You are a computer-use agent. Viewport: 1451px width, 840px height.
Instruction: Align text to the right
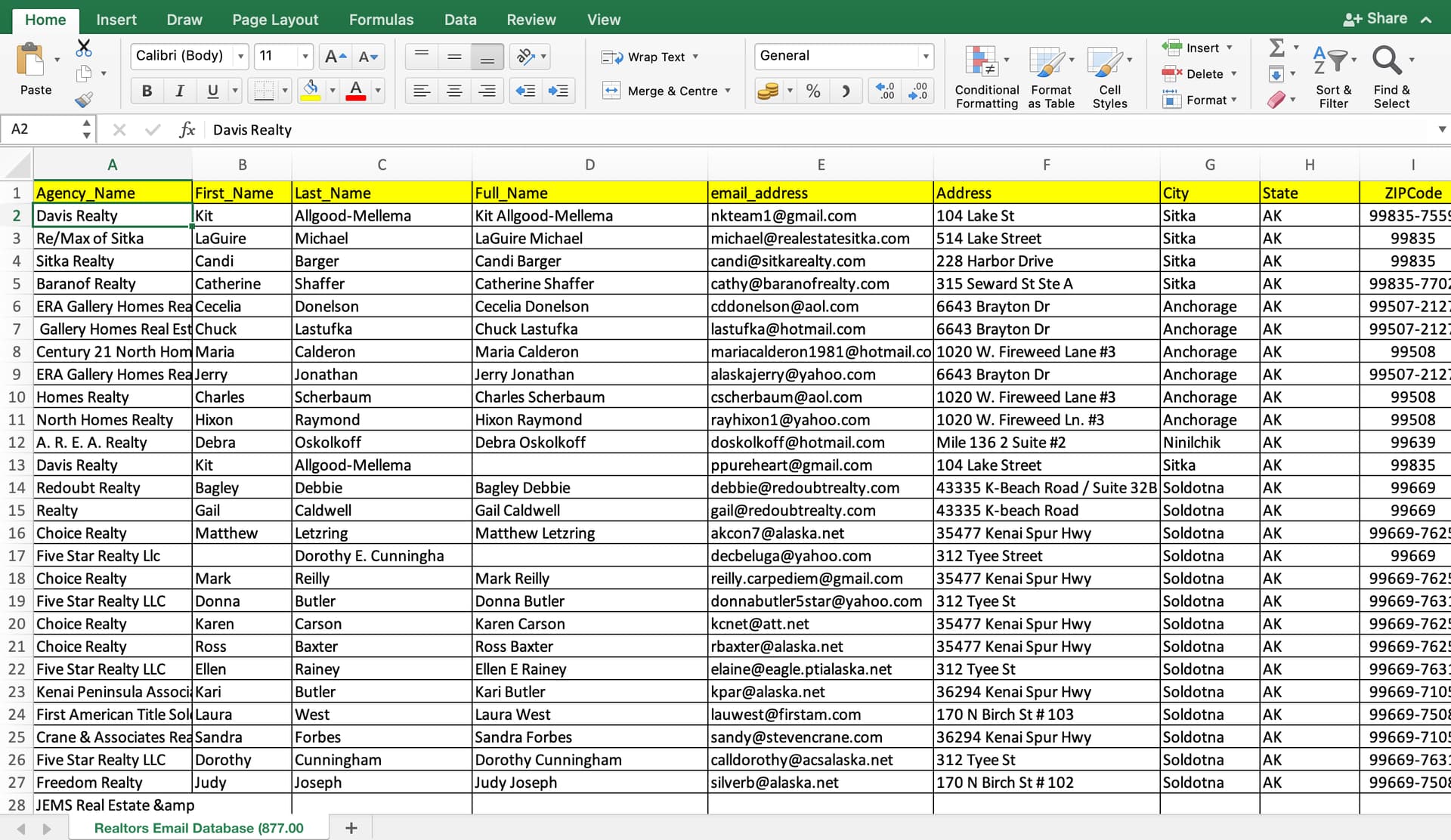tap(487, 91)
